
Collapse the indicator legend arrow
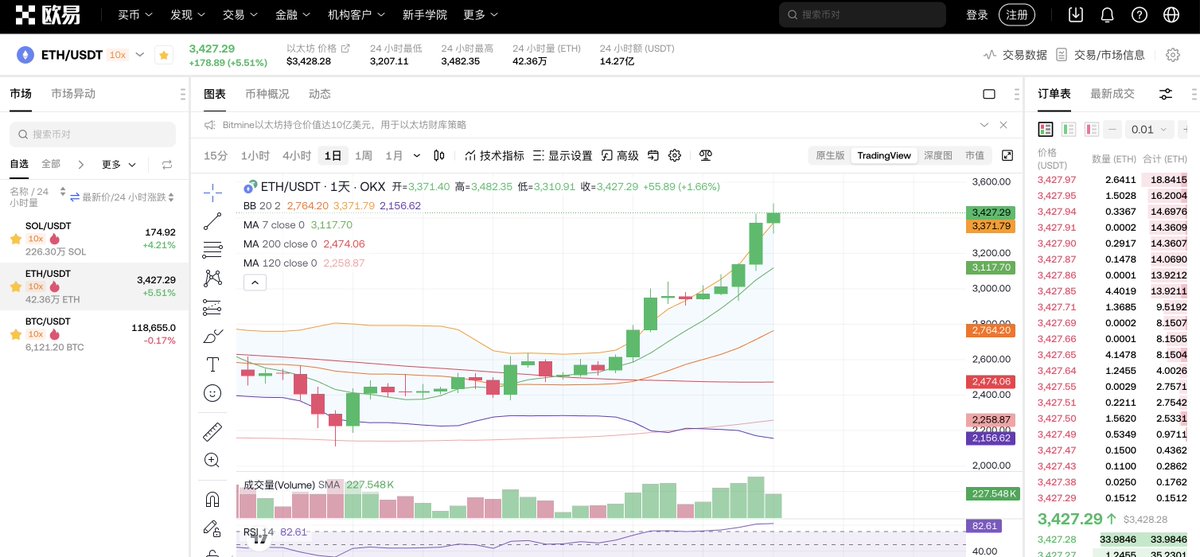(x=254, y=283)
